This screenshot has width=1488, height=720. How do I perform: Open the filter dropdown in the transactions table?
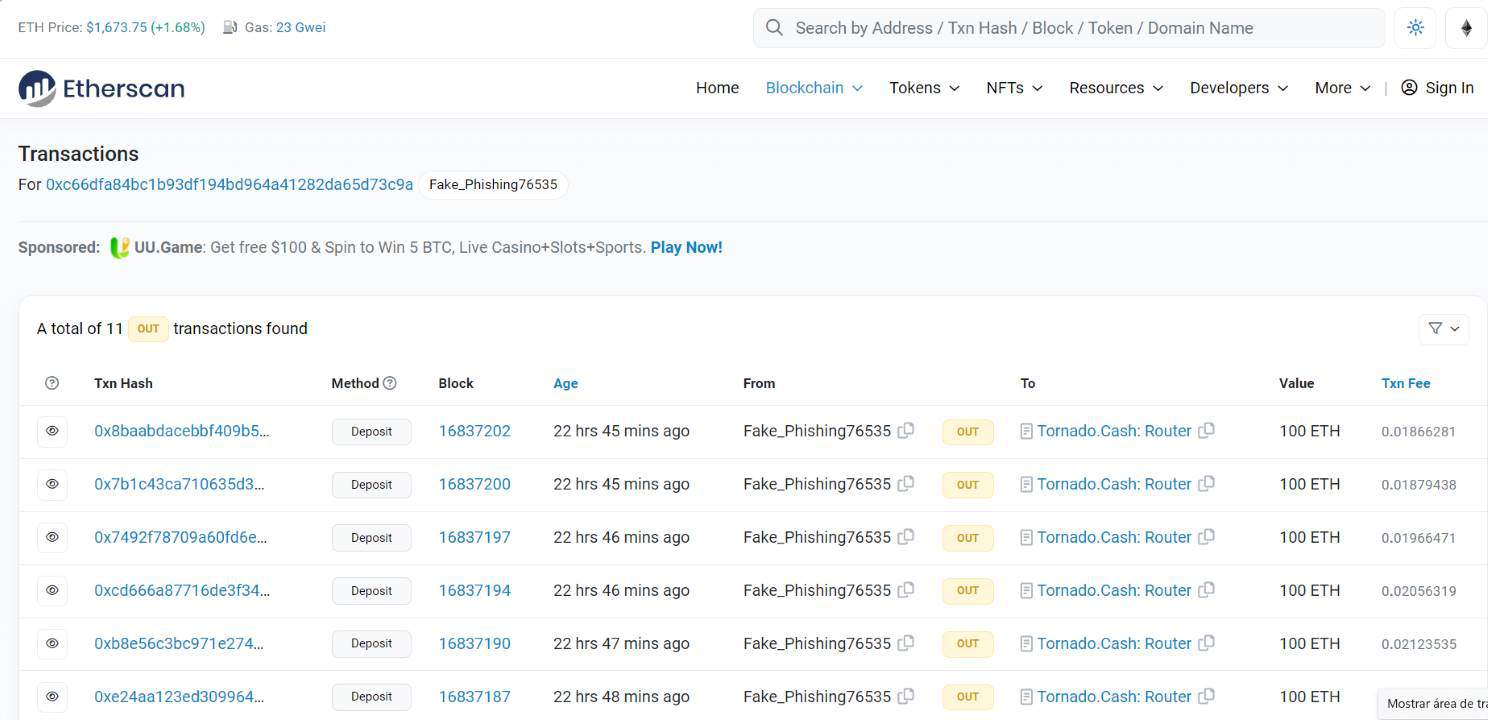point(1443,328)
